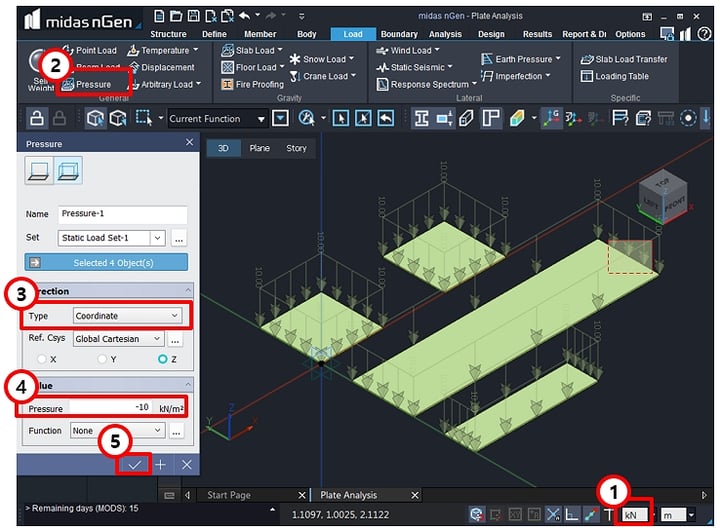Open the Pressure load tool
The width and height of the screenshot is (720, 530).
point(88,85)
